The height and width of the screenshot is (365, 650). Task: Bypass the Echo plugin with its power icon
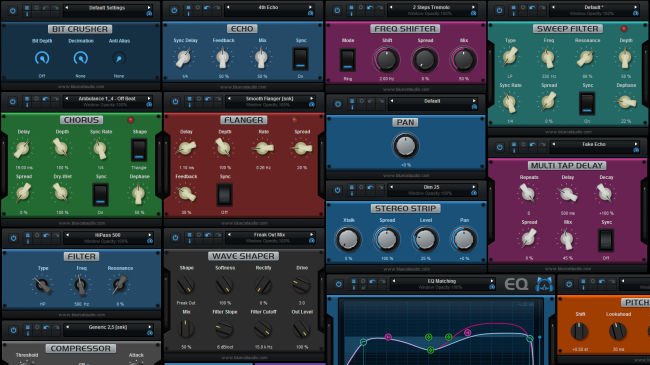point(174,10)
